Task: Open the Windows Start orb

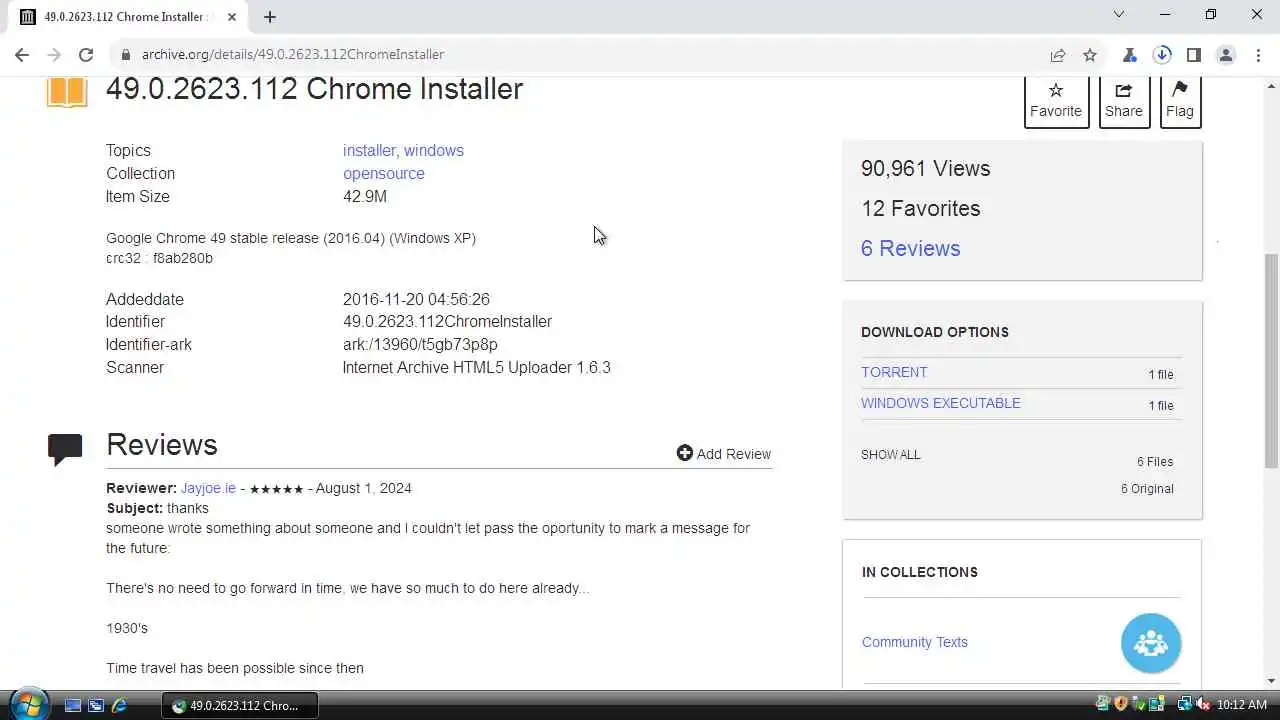Action: [x=27, y=703]
